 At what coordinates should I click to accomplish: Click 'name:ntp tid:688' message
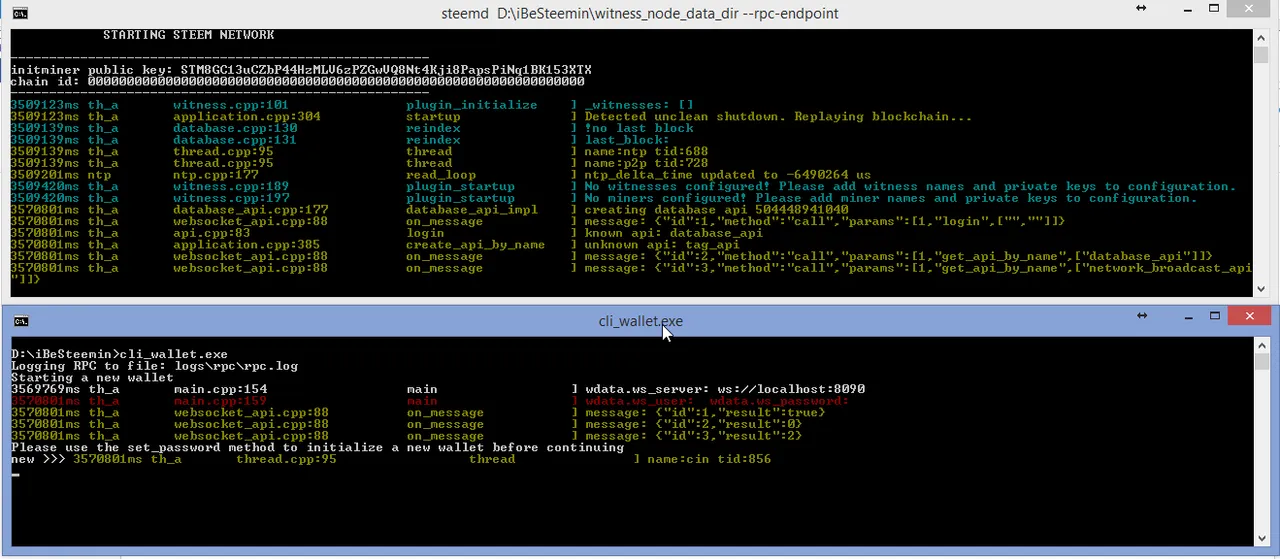tap(646, 152)
